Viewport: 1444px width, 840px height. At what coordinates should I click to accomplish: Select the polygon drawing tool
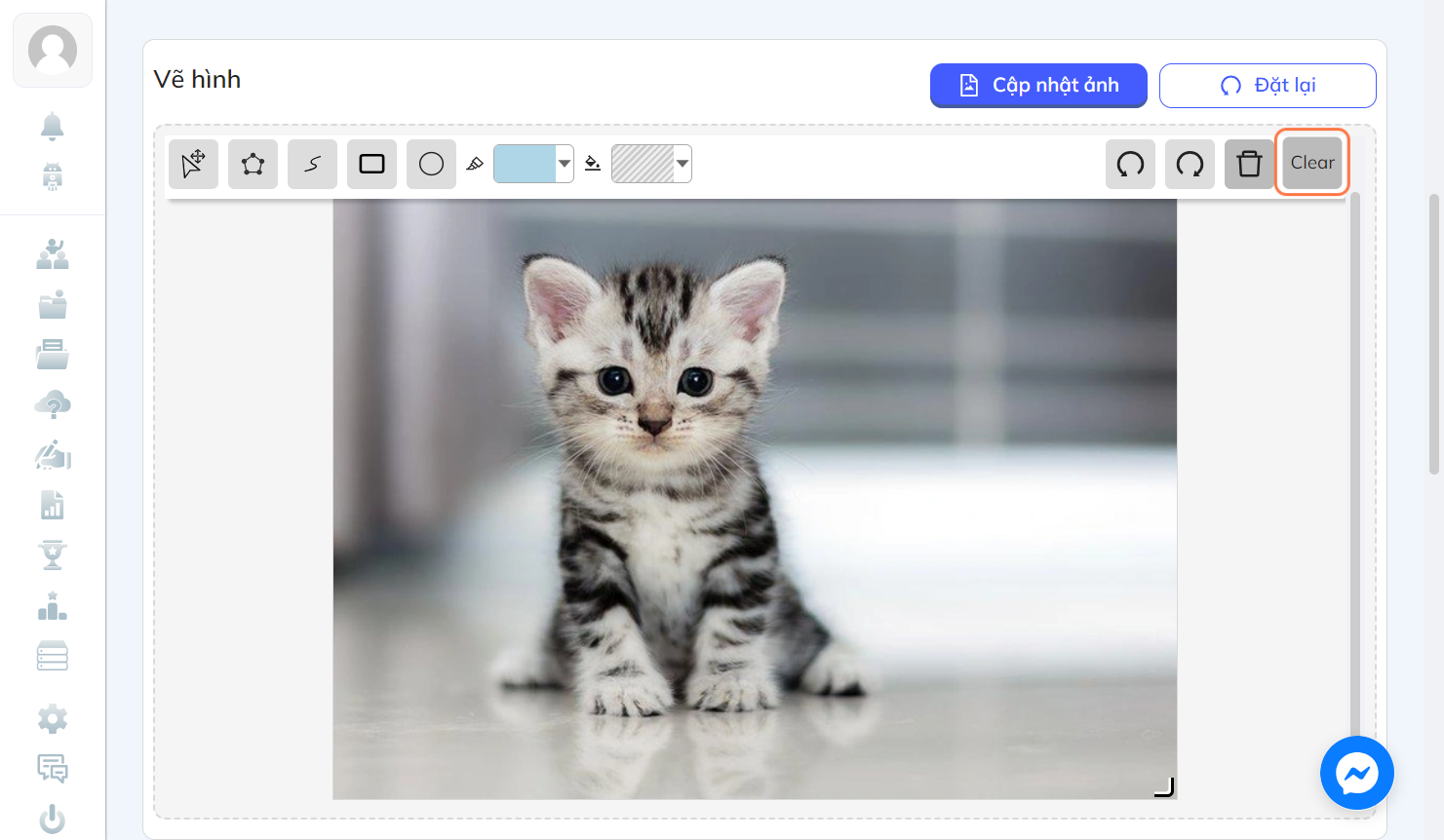tap(253, 164)
